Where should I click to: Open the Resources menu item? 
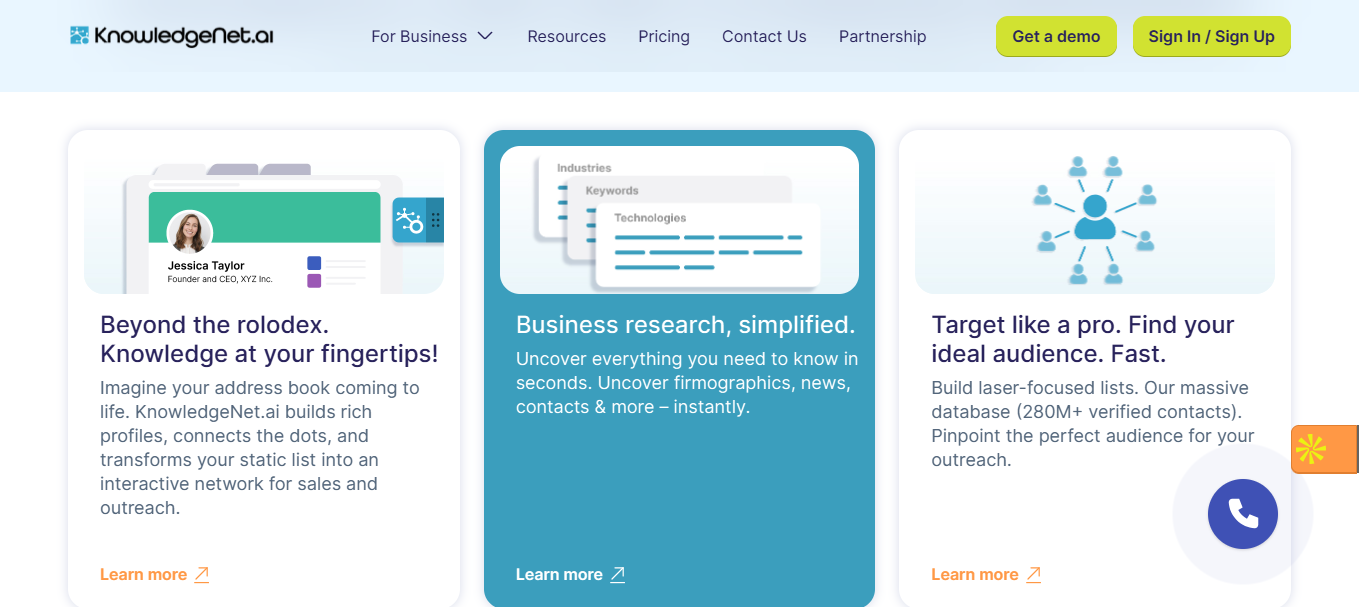pos(566,36)
